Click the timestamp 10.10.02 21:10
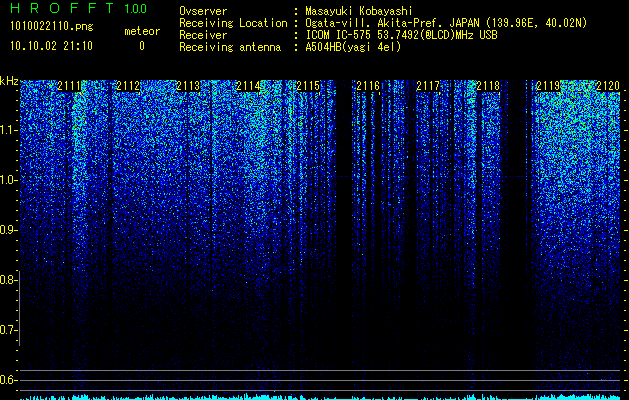 click(x=51, y=46)
